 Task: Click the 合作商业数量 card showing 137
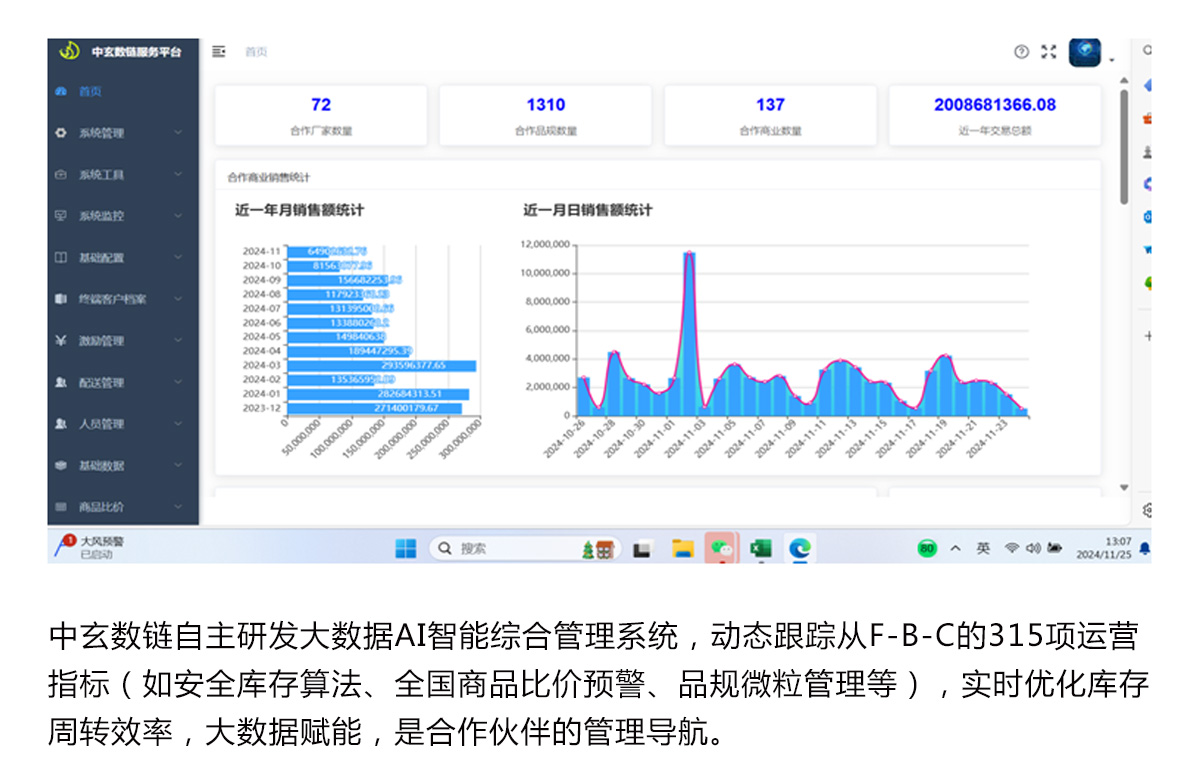pos(770,115)
